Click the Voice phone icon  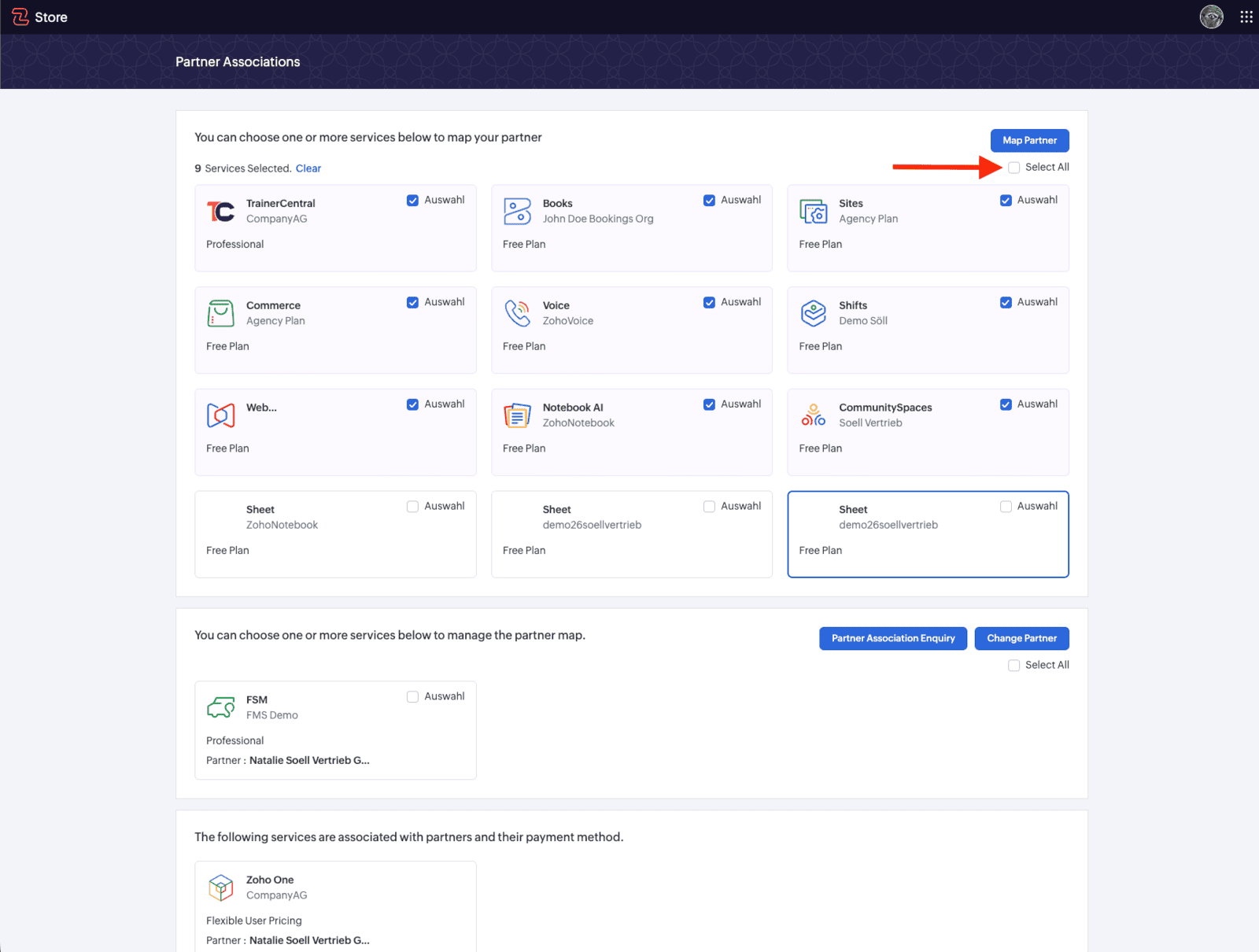click(x=517, y=313)
